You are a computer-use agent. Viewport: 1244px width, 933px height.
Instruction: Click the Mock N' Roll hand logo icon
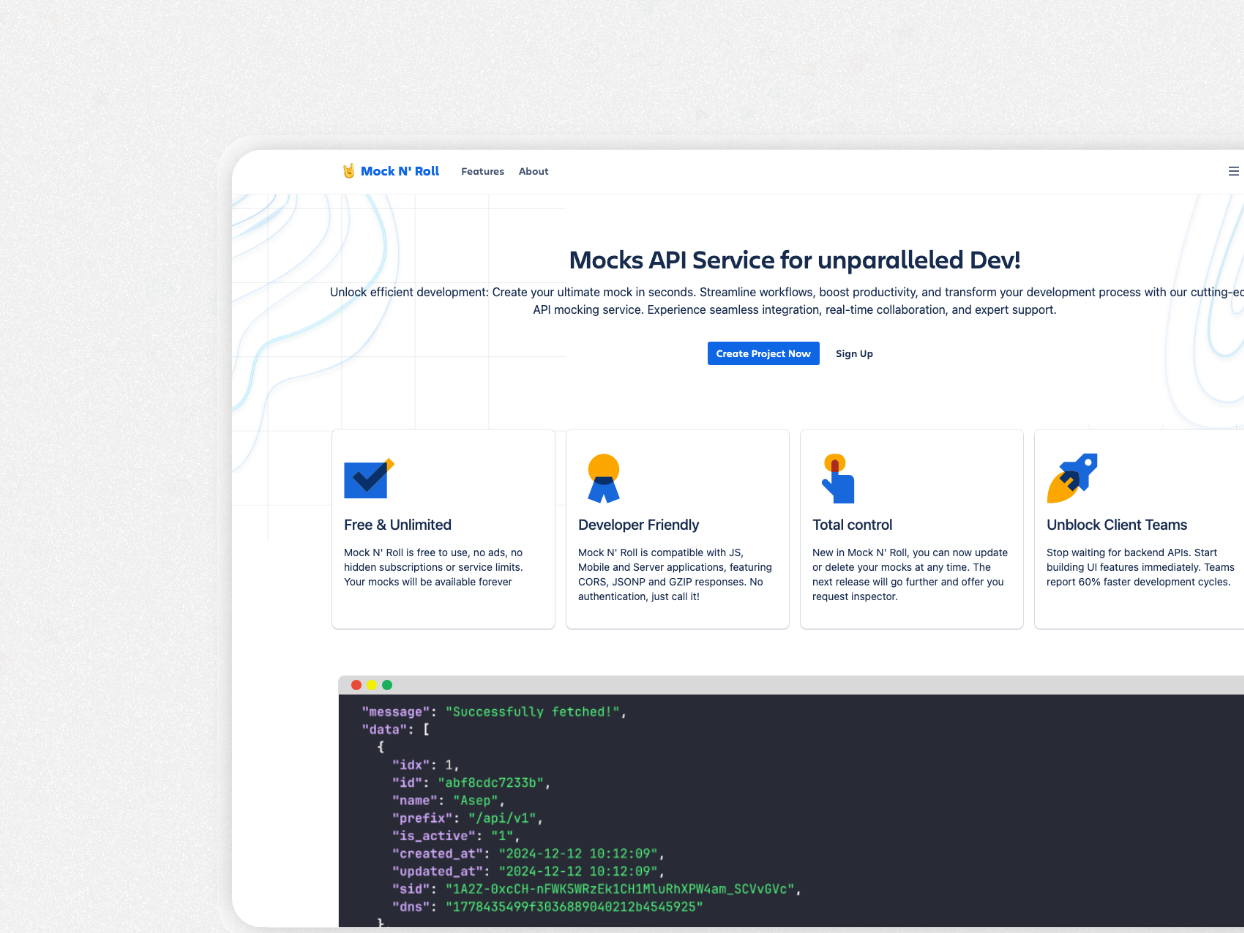point(349,171)
